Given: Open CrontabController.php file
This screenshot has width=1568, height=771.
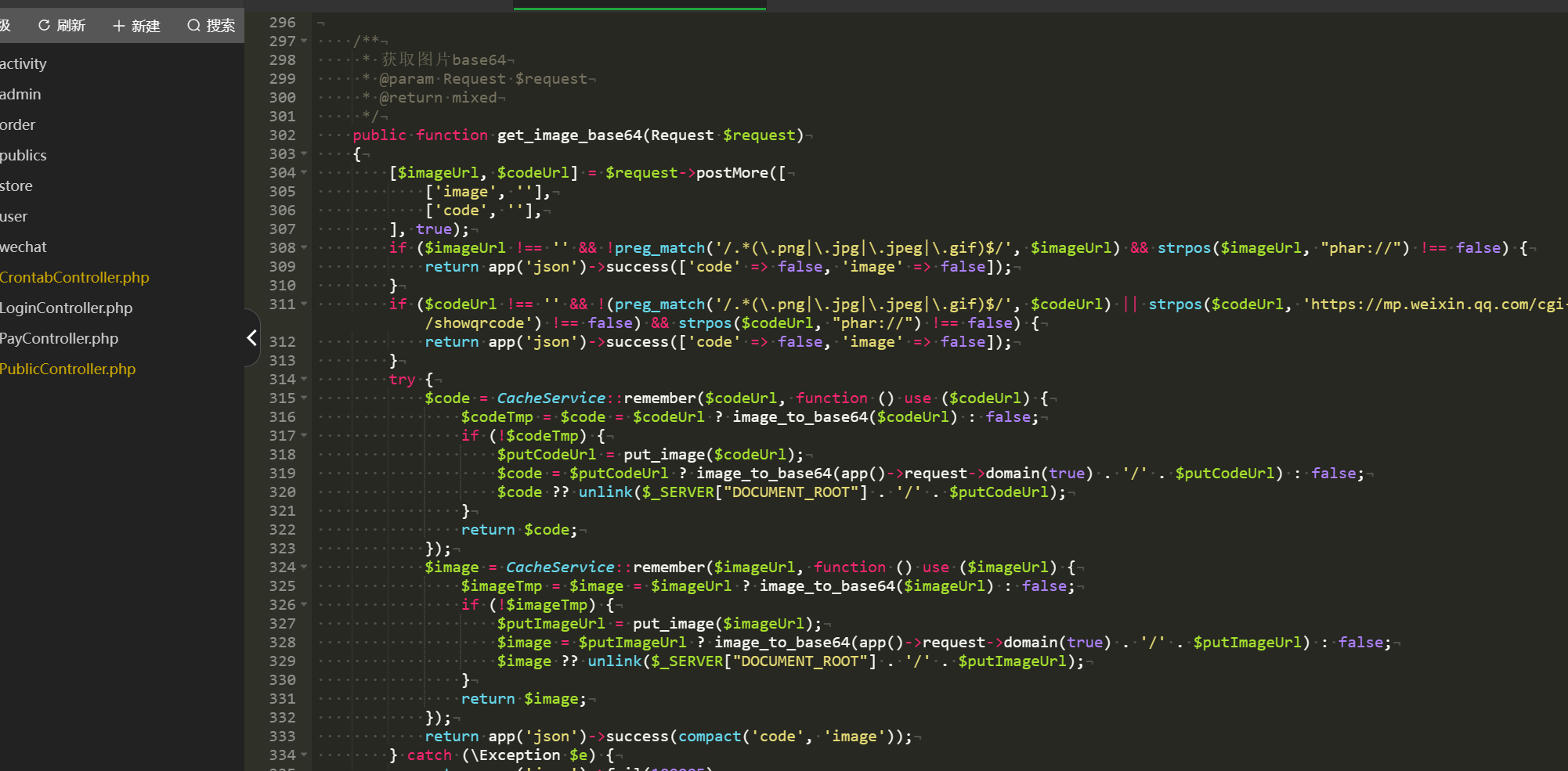Looking at the screenshot, I should click(x=74, y=277).
